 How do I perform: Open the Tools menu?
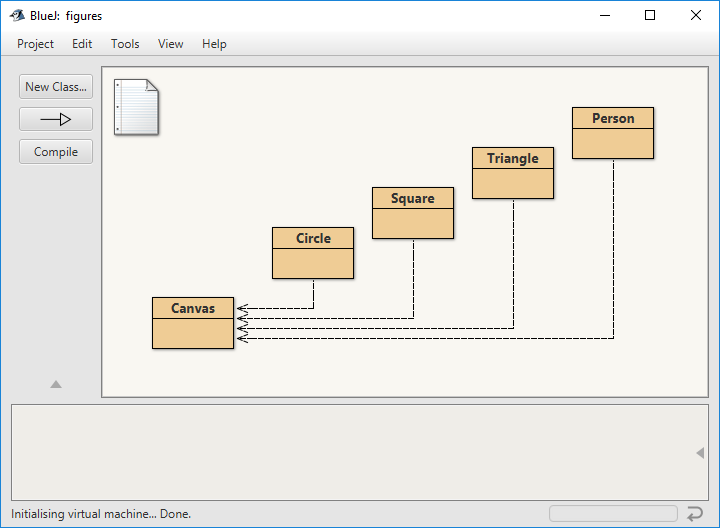125,44
